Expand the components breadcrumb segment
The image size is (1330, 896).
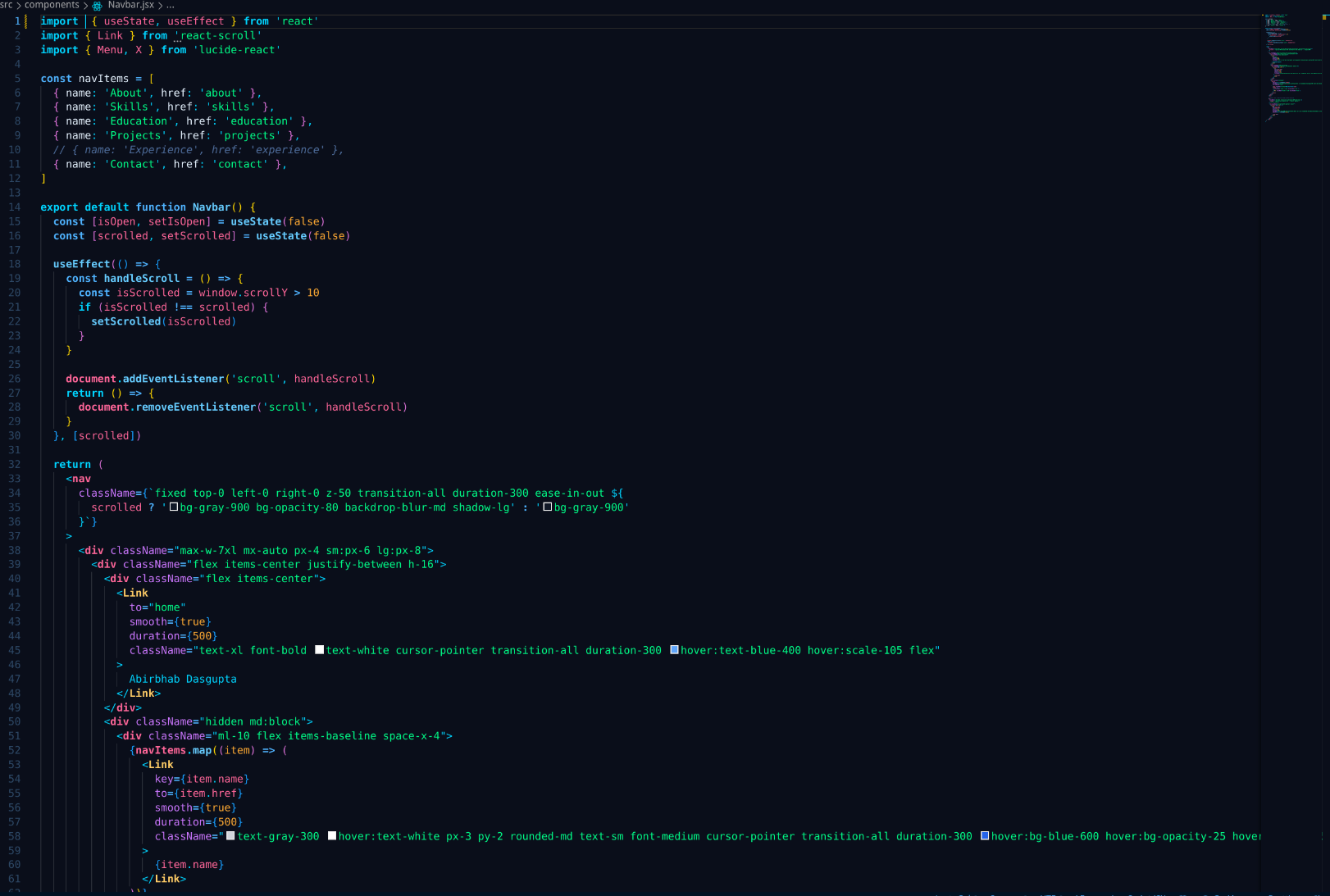(52, 5)
